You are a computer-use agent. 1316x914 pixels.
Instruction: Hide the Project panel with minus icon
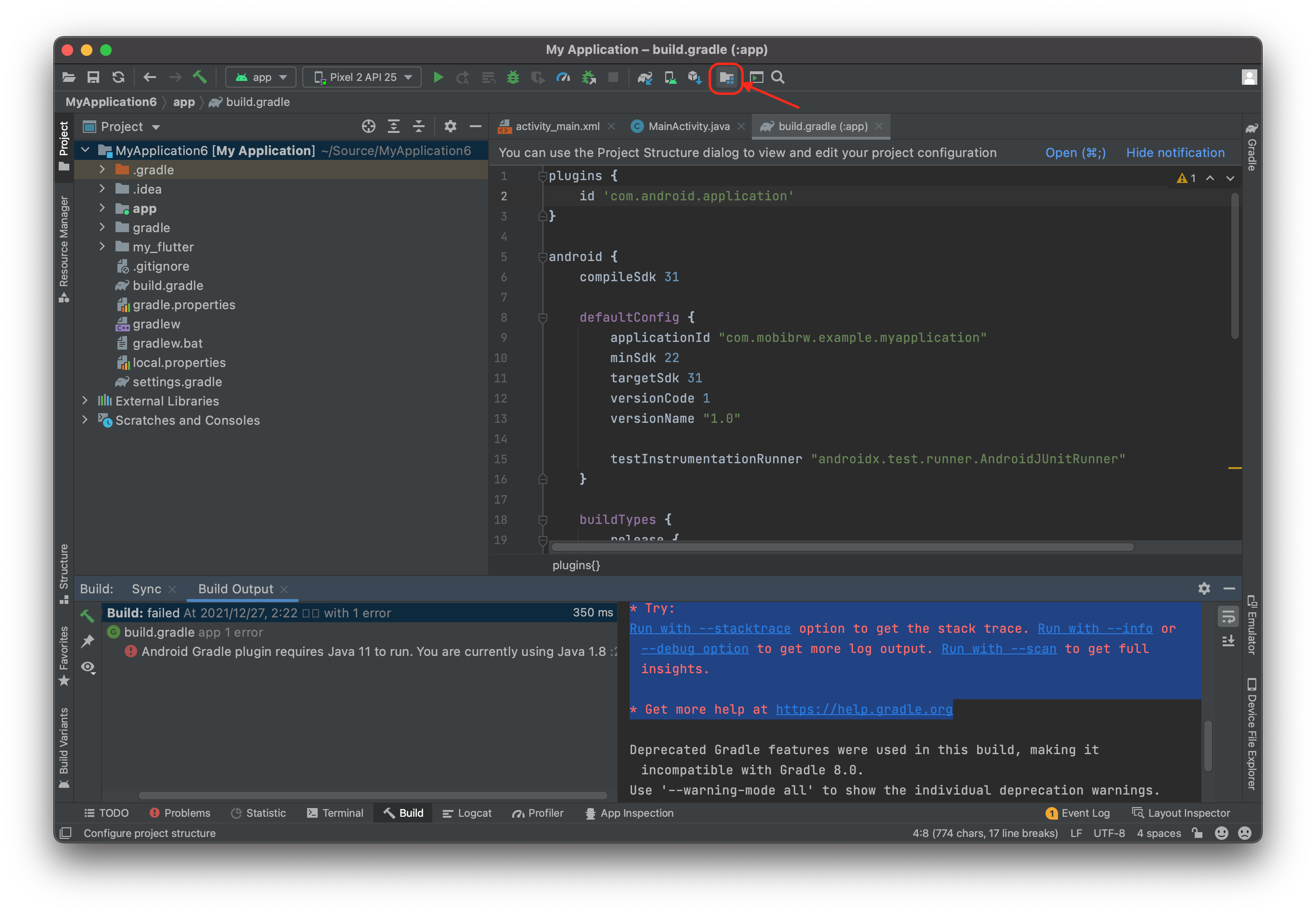point(475,127)
